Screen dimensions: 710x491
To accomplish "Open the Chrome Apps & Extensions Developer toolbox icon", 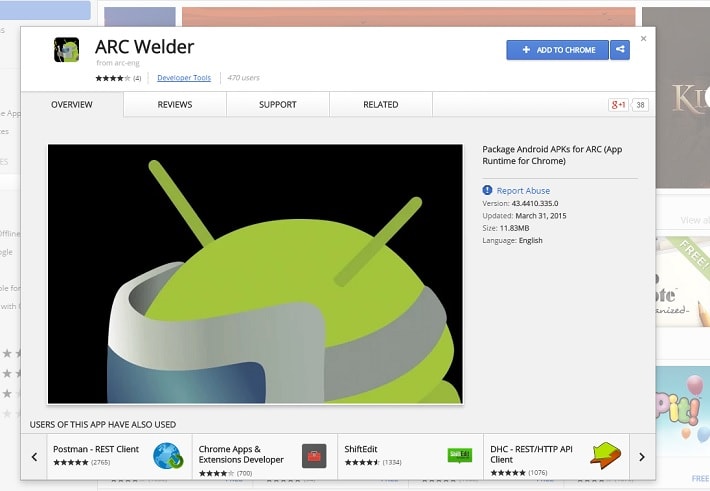I will pyautogui.click(x=314, y=456).
